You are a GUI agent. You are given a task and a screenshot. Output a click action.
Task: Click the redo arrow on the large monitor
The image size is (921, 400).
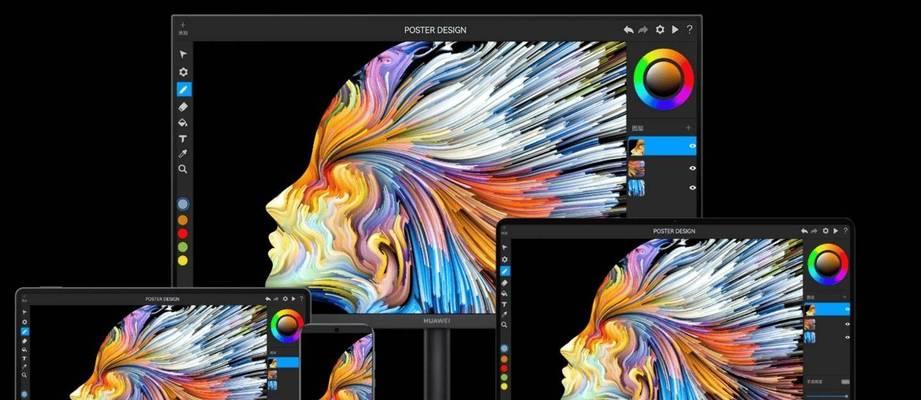643,29
